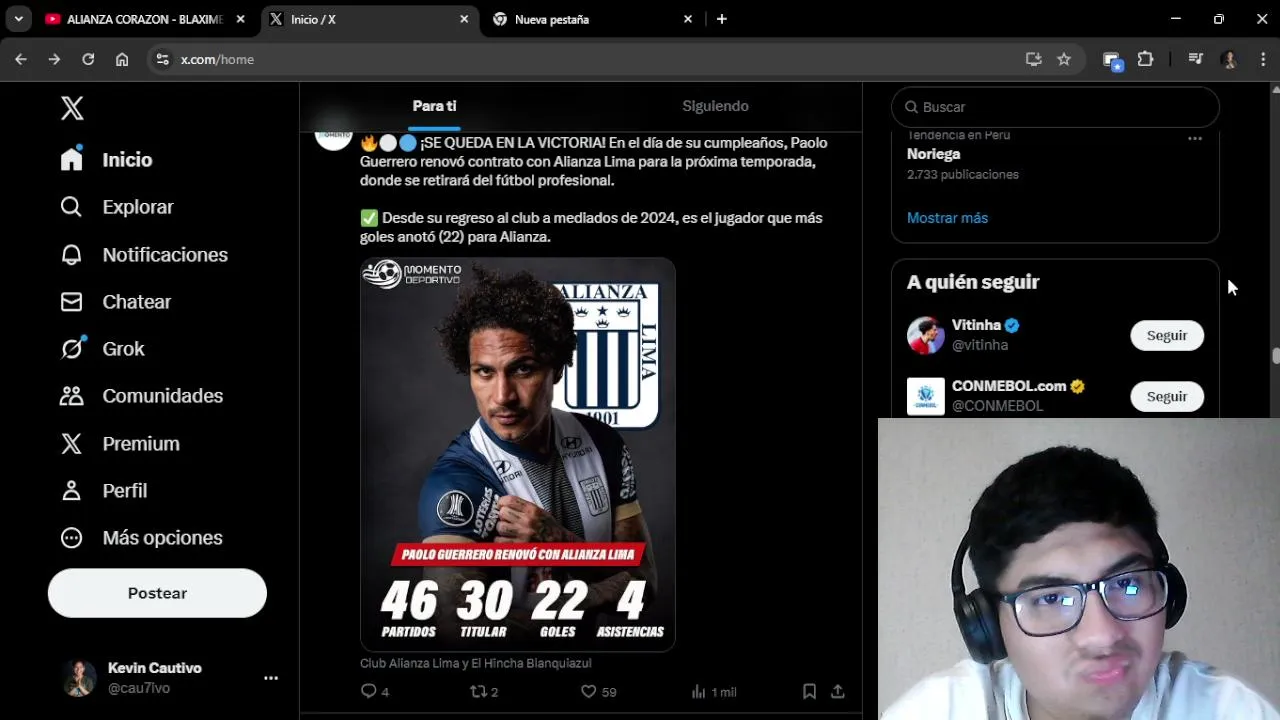The height and width of the screenshot is (720, 1280).
Task: Open Inicio home in sidebar
Action: point(106,160)
